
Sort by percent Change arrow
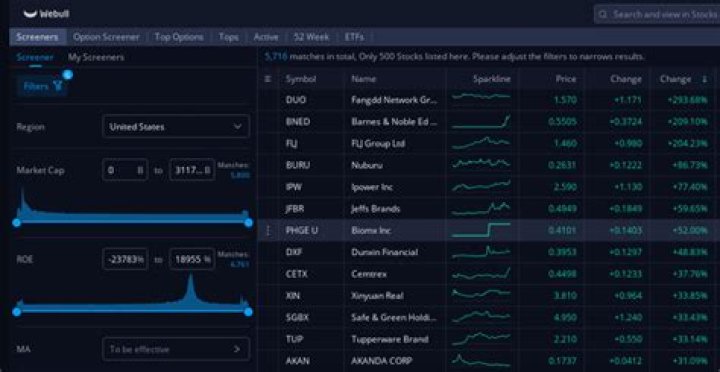pos(704,79)
